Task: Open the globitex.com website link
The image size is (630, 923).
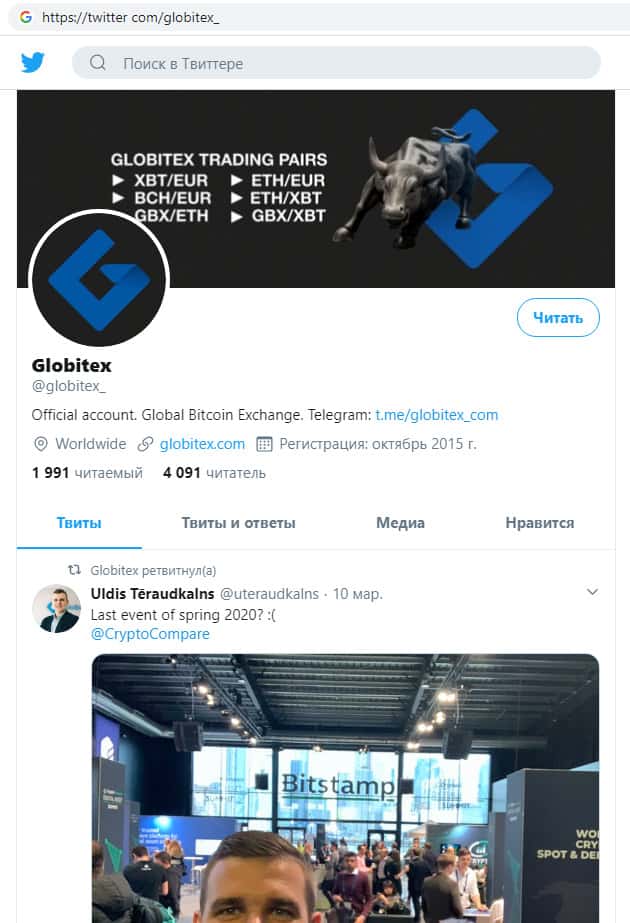Action: [x=202, y=444]
